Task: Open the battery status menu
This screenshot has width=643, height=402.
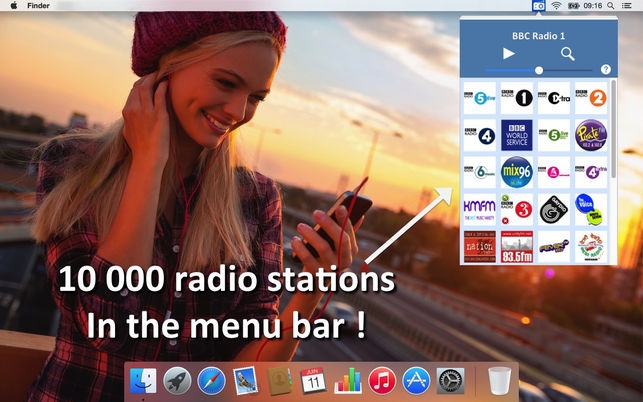Action: tap(574, 6)
